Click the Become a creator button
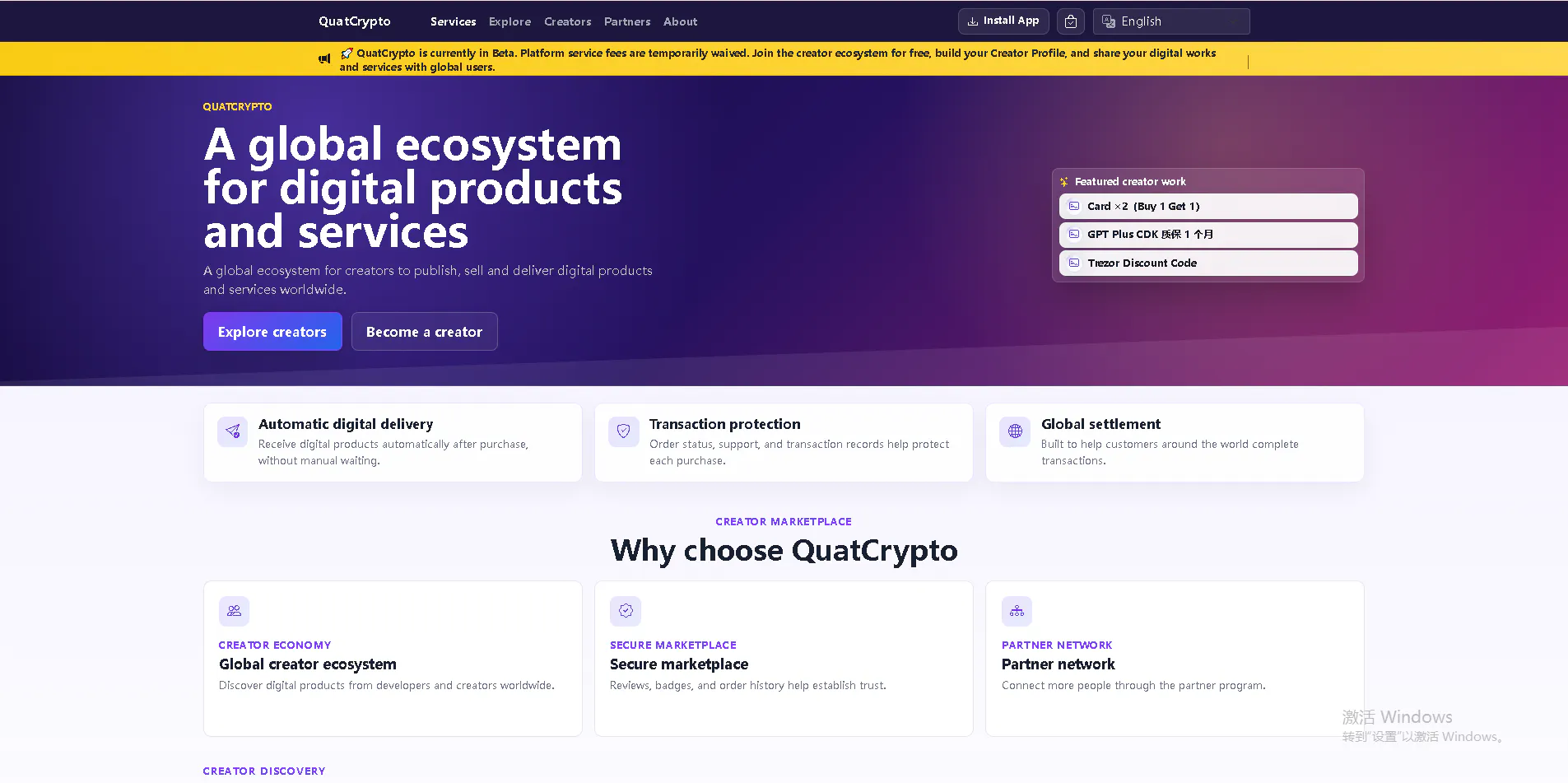The height and width of the screenshot is (783, 1568). click(x=424, y=332)
